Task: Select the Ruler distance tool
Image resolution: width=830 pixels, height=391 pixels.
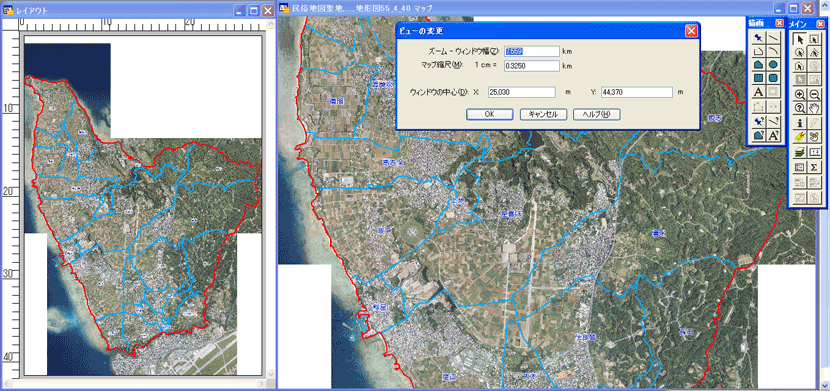Action: pos(815,153)
